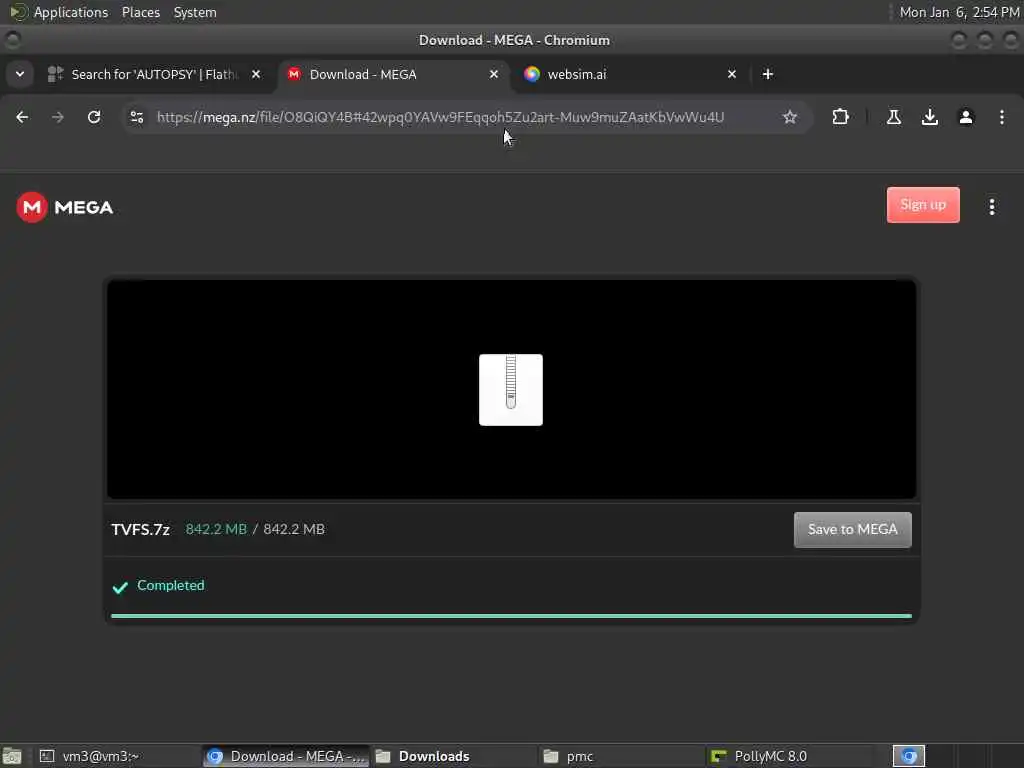The height and width of the screenshot is (768, 1024).
Task: Click the green Completed checkmark icon
Action: [120, 587]
